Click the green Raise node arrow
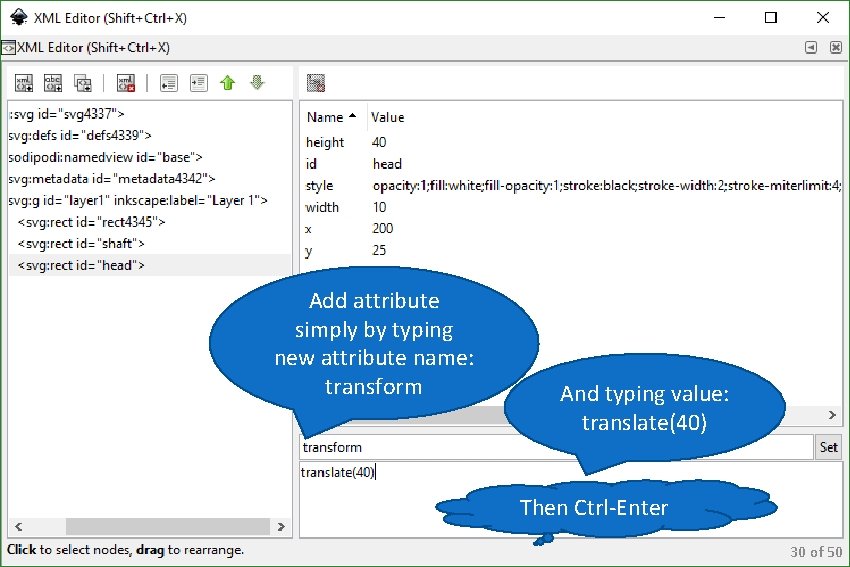 pos(228,83)
